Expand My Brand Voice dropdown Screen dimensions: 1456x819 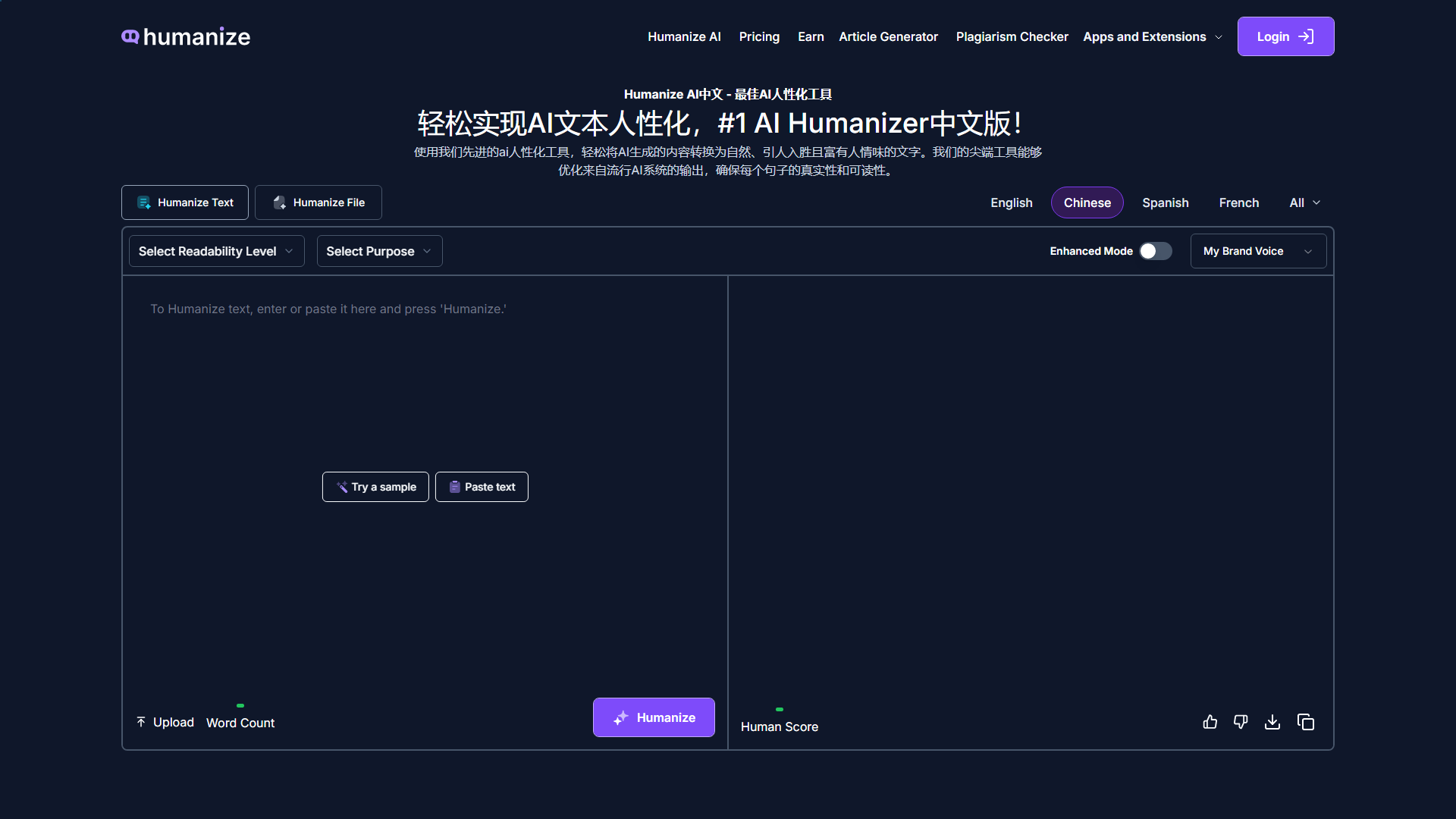(1258, 251)
